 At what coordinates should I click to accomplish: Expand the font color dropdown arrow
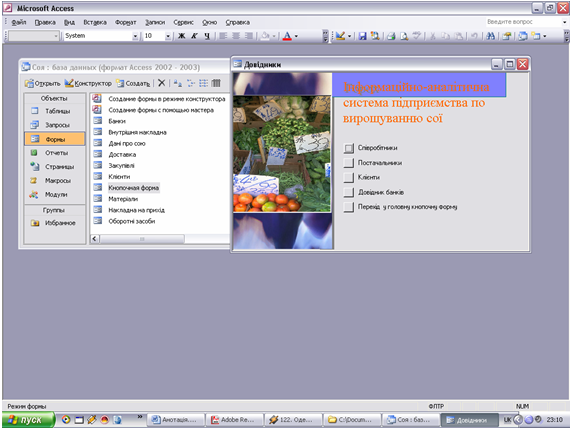pos(296,36)
